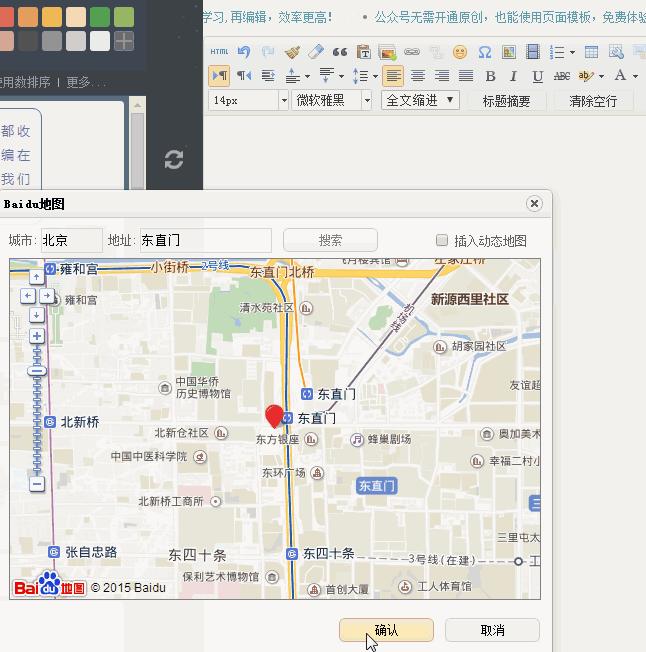Click 新源西里社区 label on map
This screenshot has width=646, height=652.
point(469,299)
